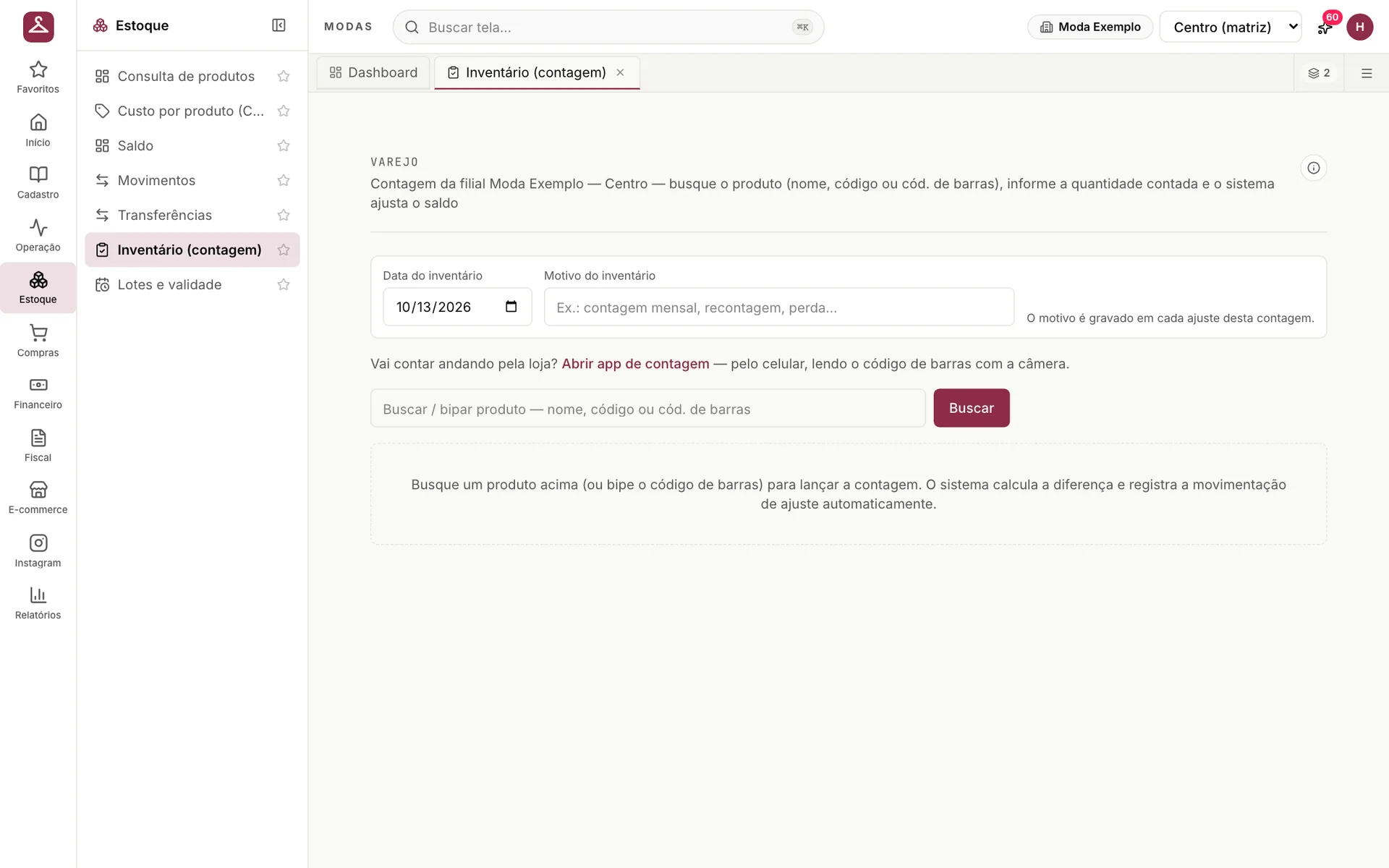Open Consulta de produtos menu item

186,76
